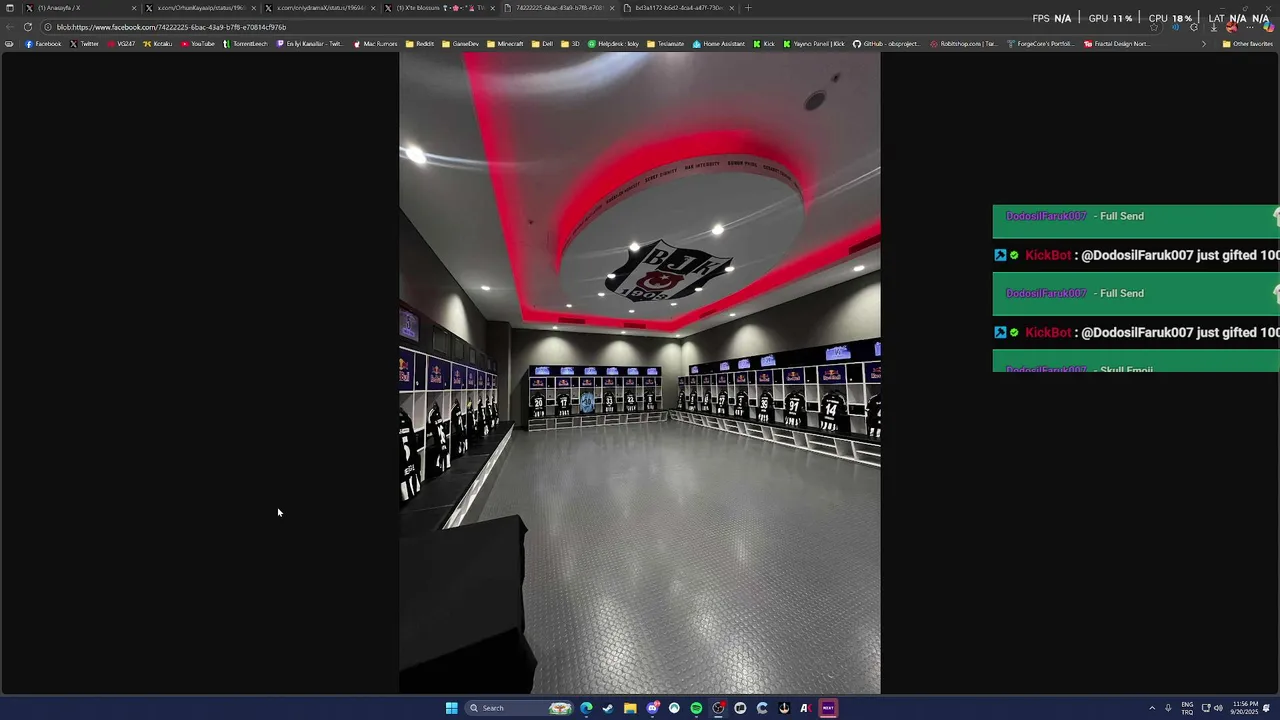
Task: Reload the current page
Action: (28, 27)
